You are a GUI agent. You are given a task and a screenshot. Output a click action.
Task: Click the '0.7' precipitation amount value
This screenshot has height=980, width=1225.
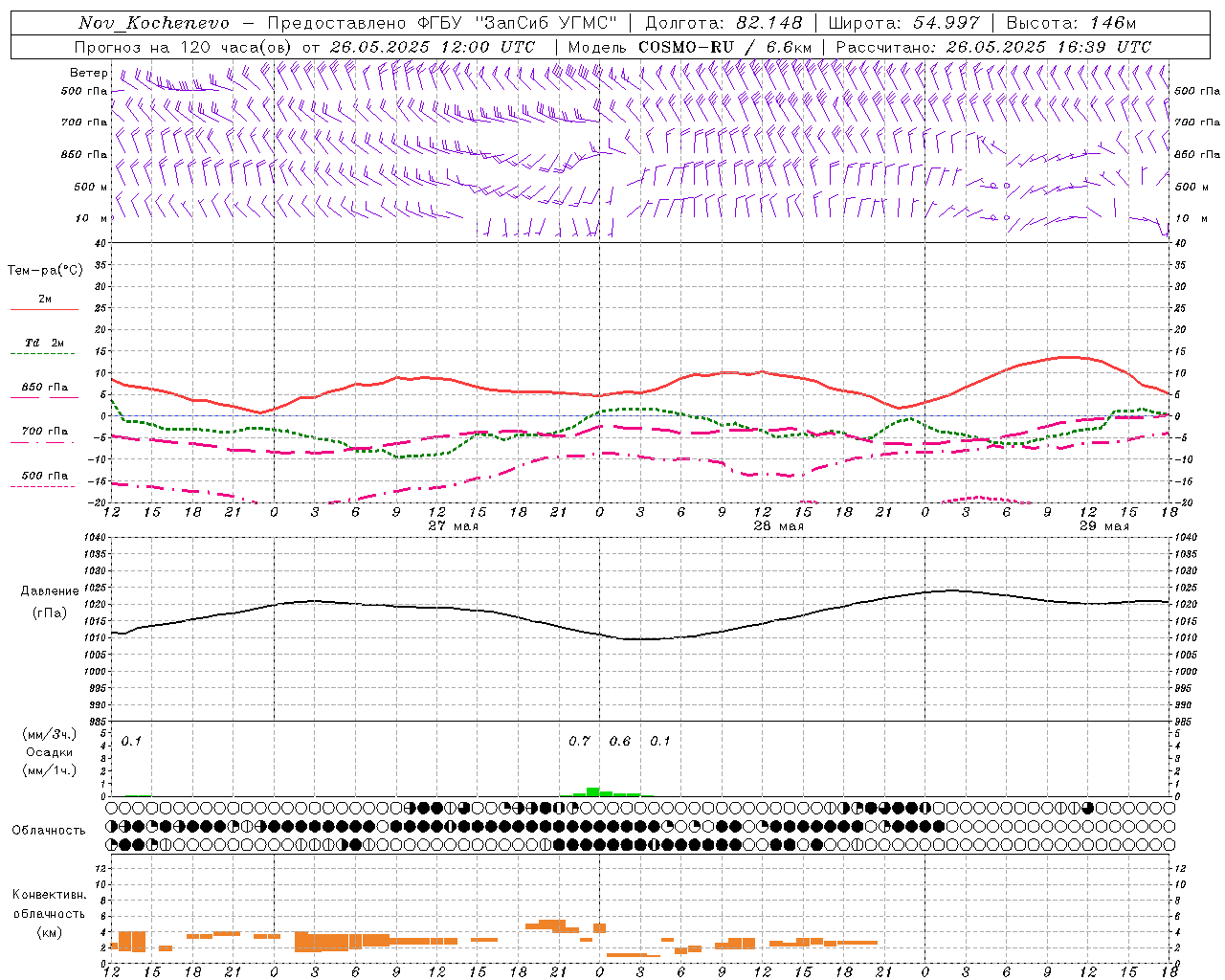click(579, 741)
